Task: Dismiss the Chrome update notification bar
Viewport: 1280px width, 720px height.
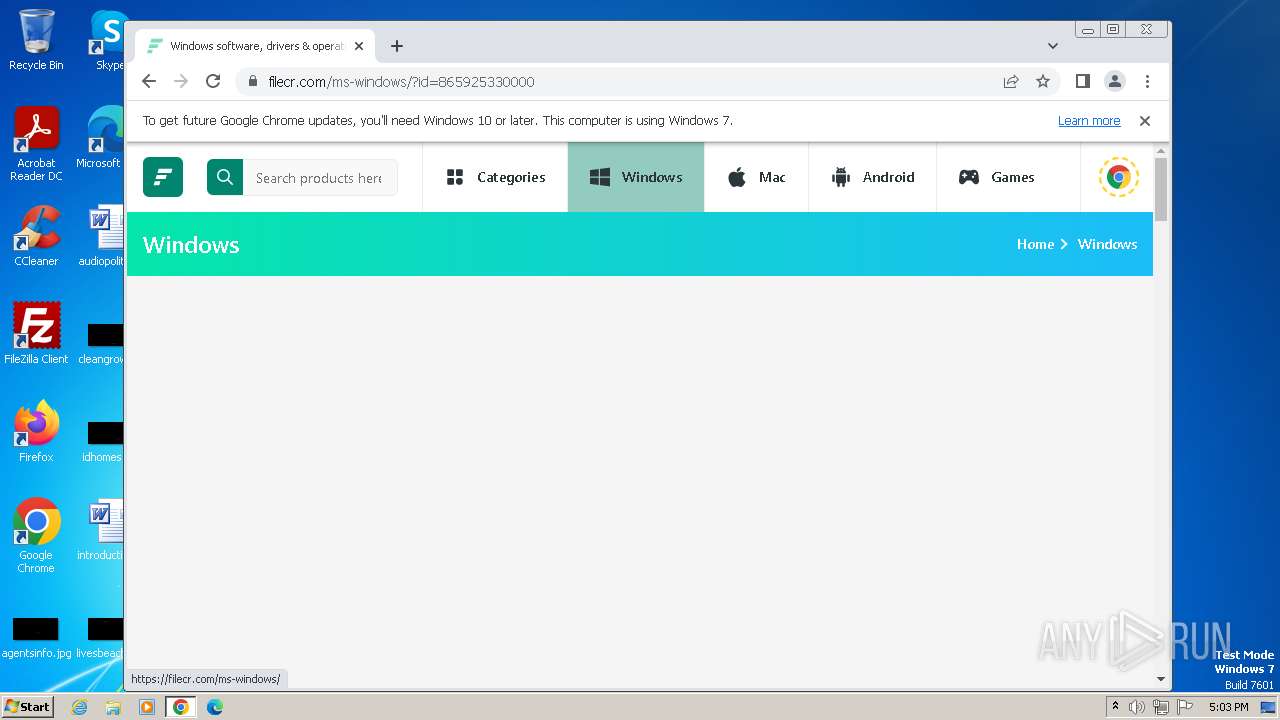Action: [x=1145, y=121]
